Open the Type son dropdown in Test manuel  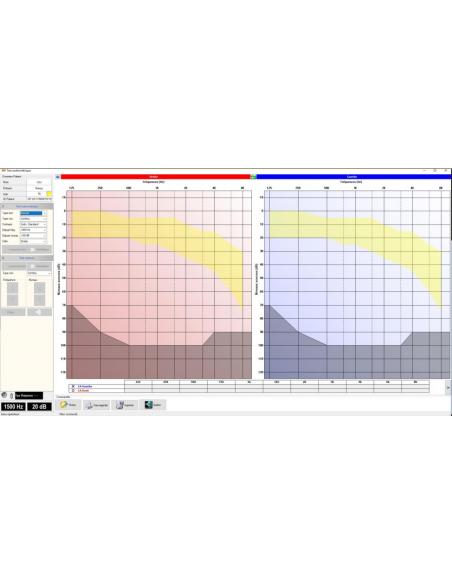39,273
